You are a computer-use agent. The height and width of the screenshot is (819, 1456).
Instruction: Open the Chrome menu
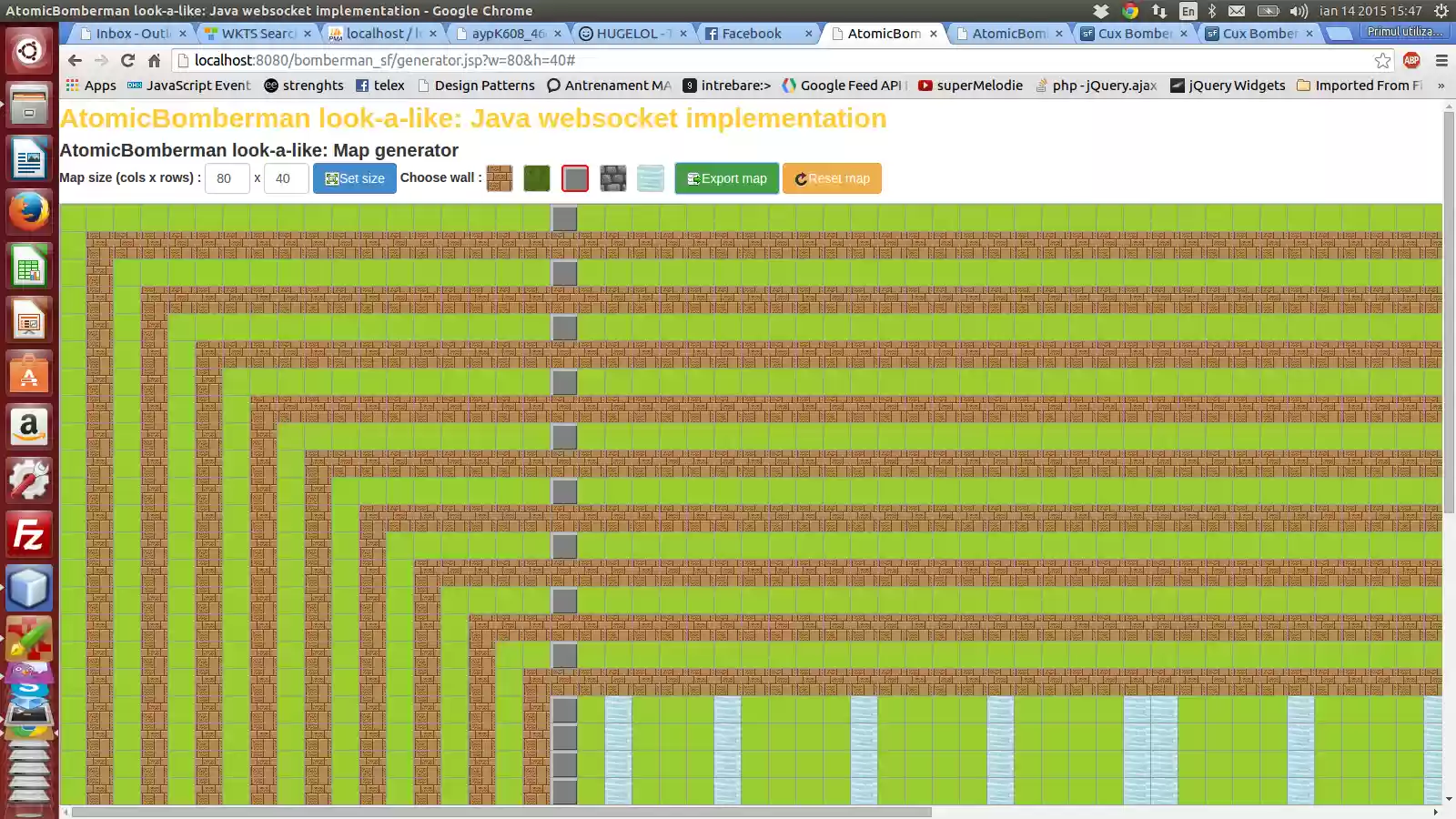tap(1442, 61)
